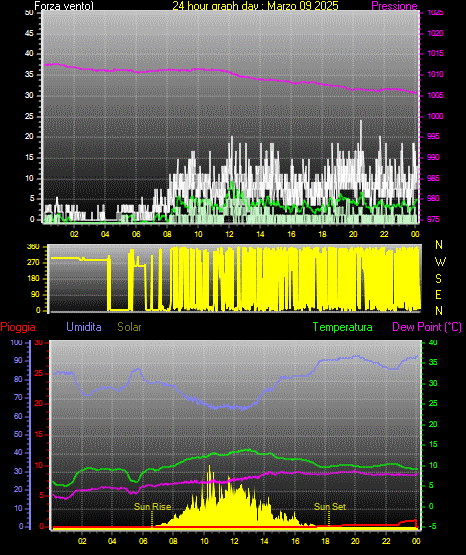The height and width of the screenshot is (555, 466).
Task: Click the Solar legend label
Action: (130, 327)
